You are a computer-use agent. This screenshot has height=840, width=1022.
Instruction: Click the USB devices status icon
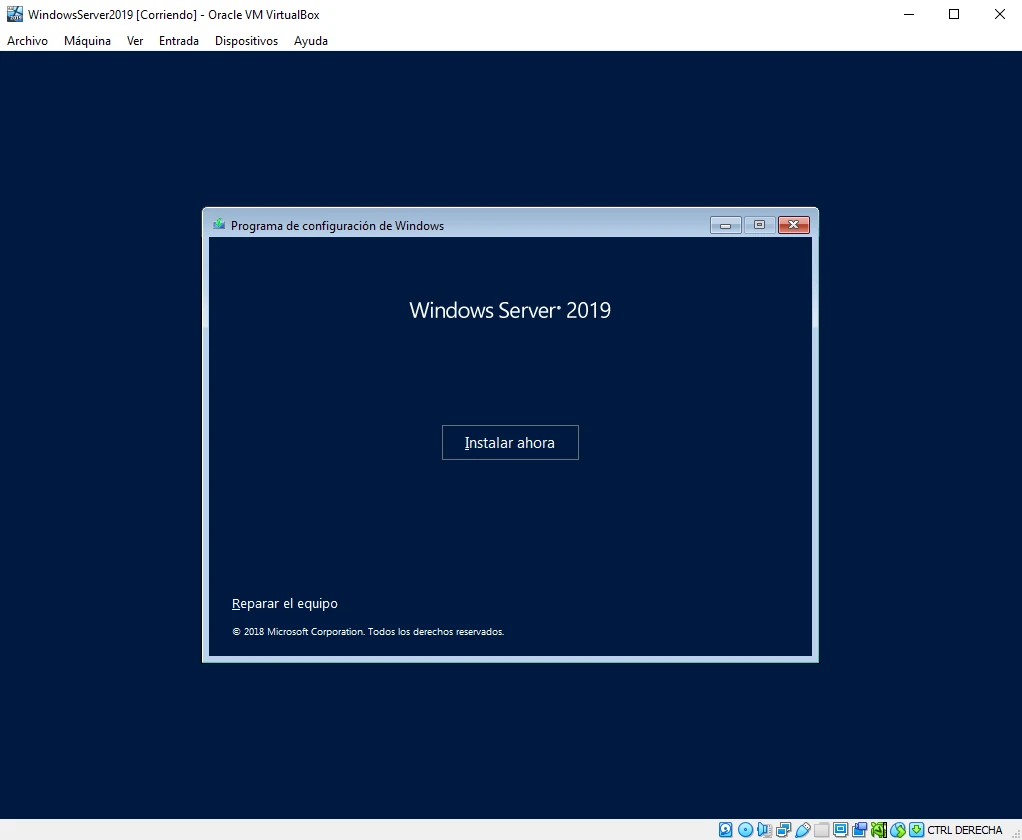[x=802, y=830]
